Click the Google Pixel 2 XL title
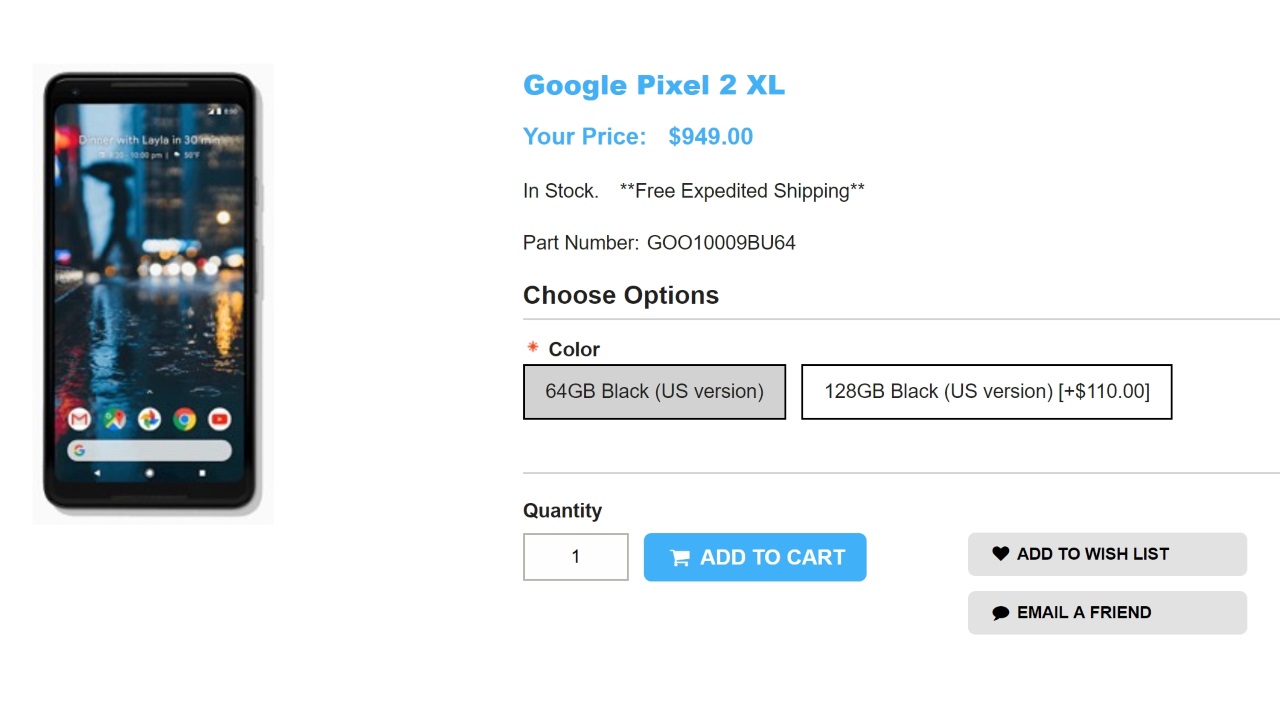 tap(654, 86)
